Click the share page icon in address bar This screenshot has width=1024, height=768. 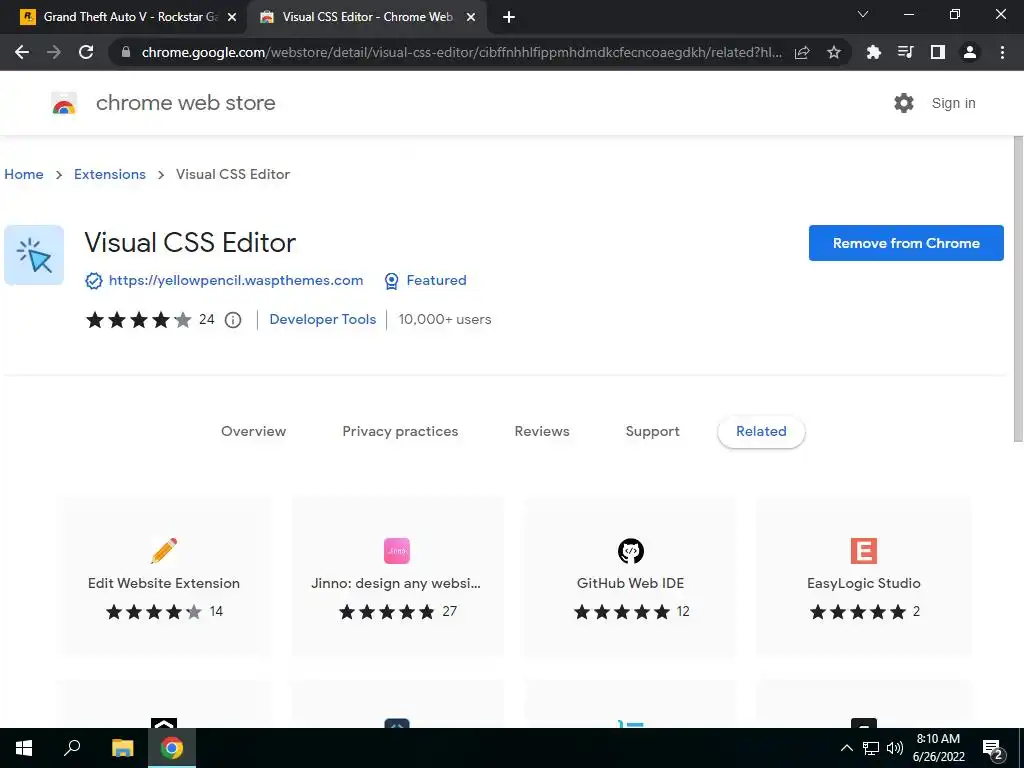[802, 52]
